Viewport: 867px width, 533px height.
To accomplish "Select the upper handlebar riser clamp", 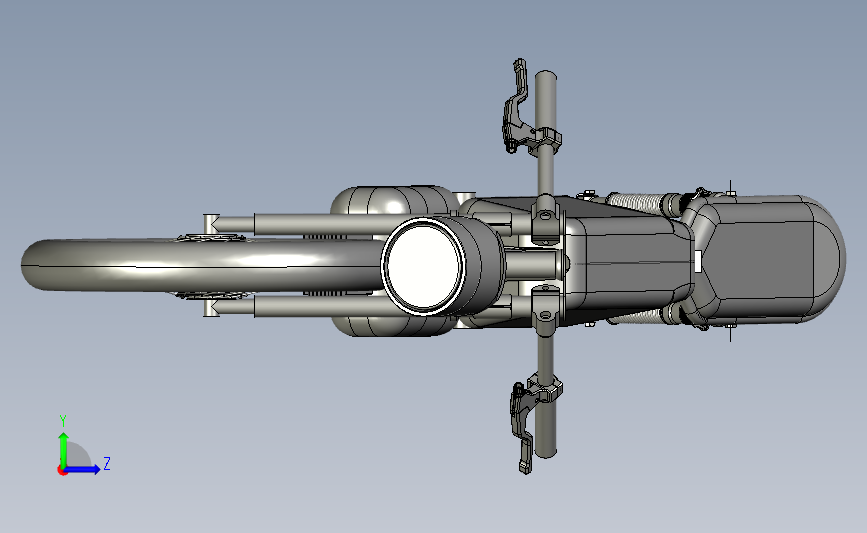I will click(546, 218).
